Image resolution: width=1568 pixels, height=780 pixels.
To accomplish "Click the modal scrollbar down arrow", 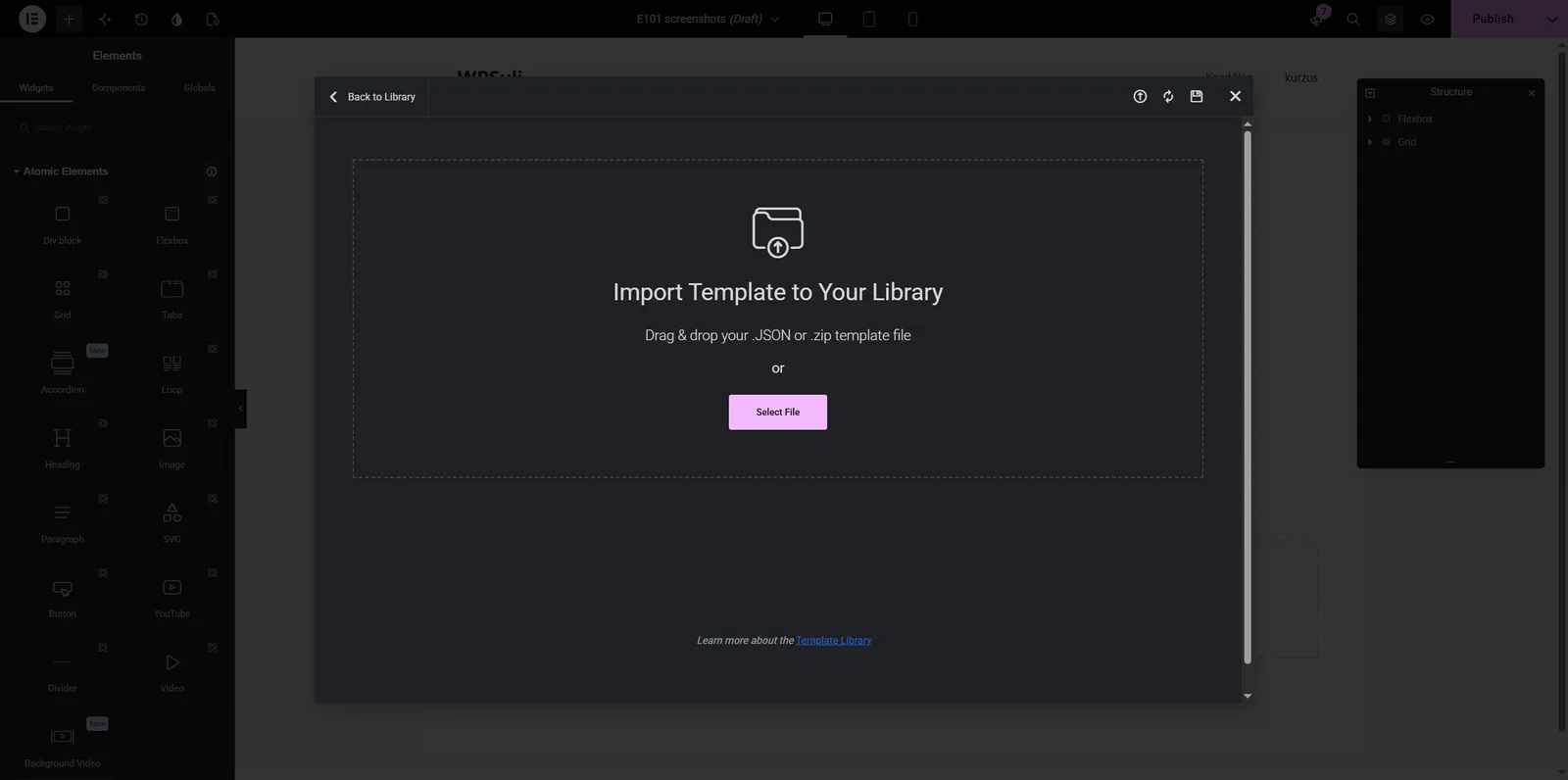I will 1248,696.
